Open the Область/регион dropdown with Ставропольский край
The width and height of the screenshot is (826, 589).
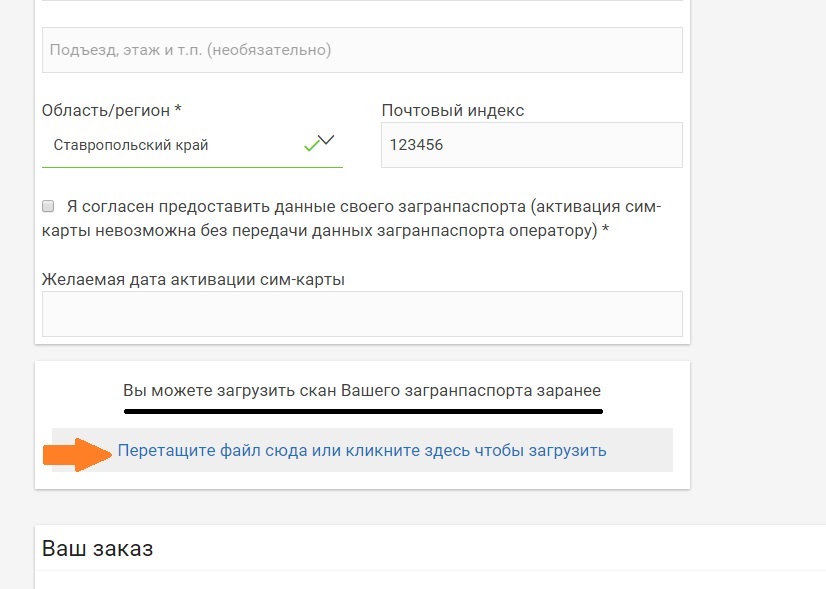(192, 145)
